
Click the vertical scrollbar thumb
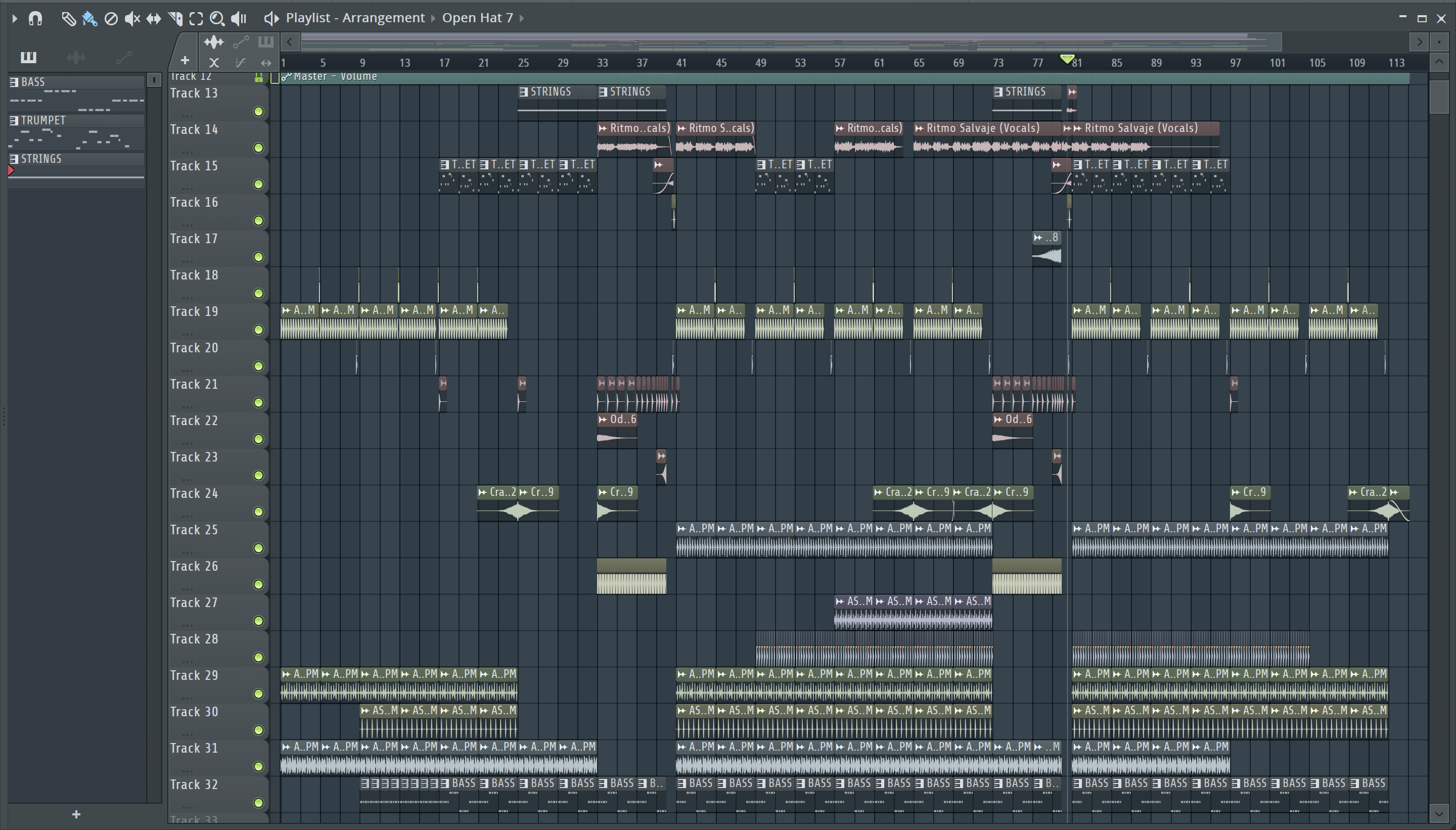pyautogui.click(x=1439, y=97)
